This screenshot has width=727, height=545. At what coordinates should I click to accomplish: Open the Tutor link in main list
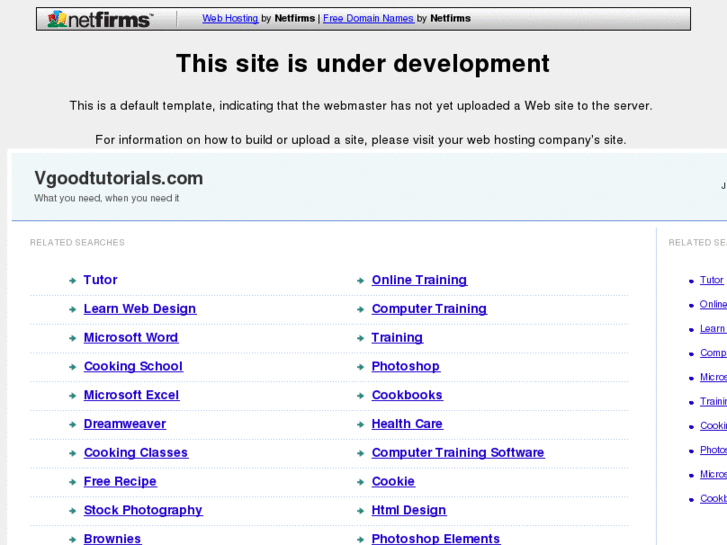[x=100, y=280]
